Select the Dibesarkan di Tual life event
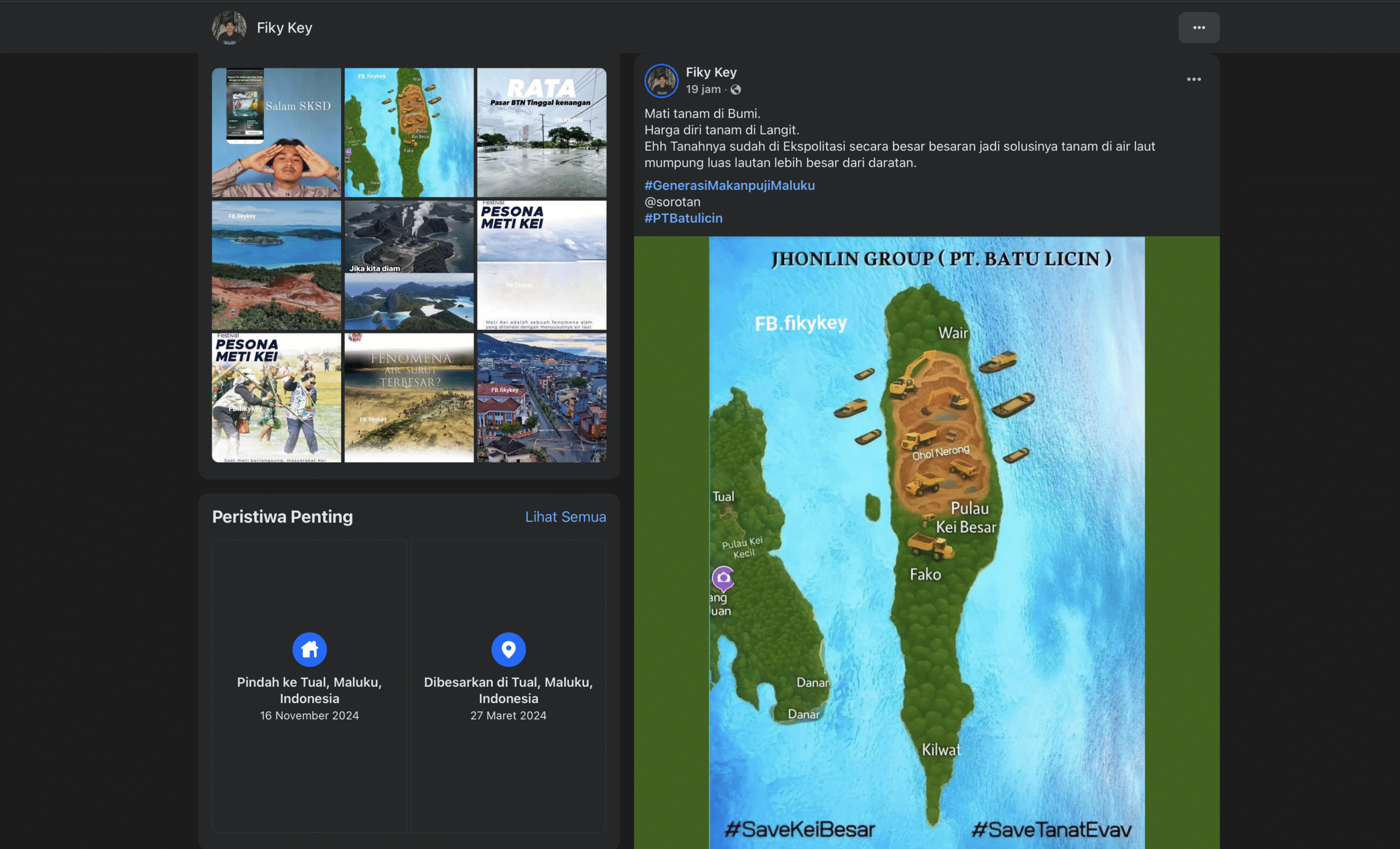This screenshot has width=1400, height=849. pos(508,689)
